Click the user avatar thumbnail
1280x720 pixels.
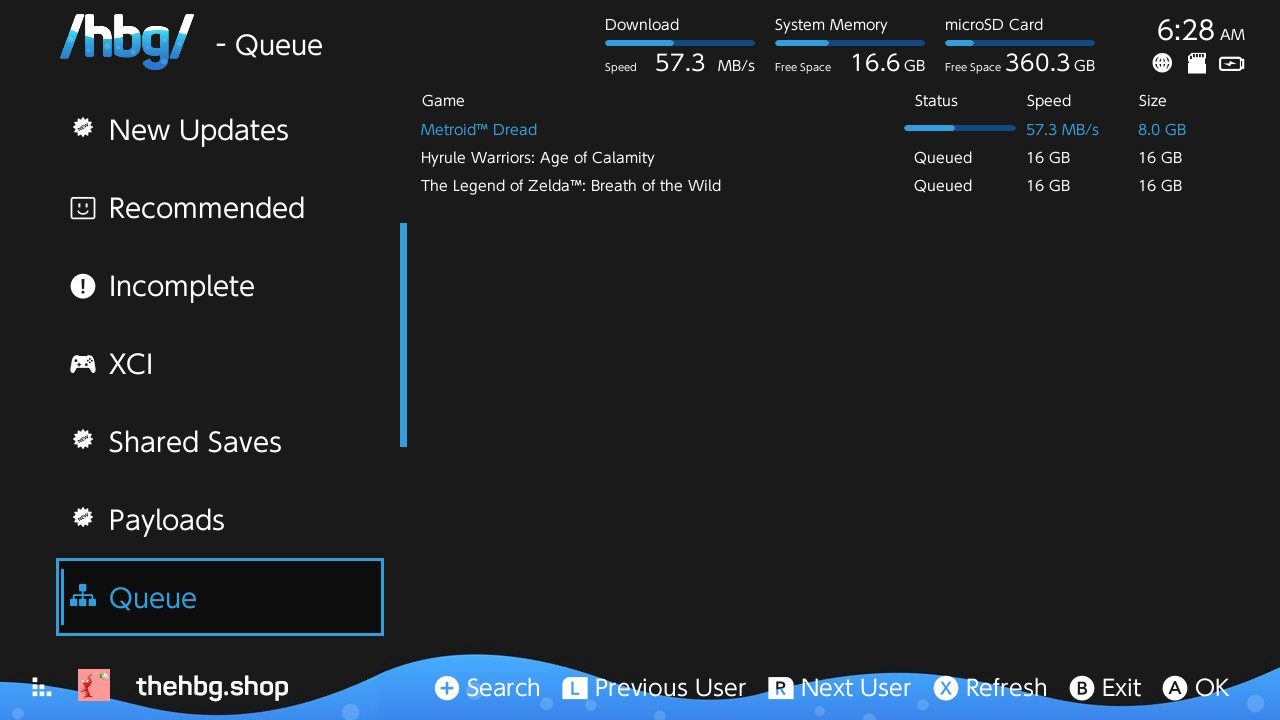point(94,685)
